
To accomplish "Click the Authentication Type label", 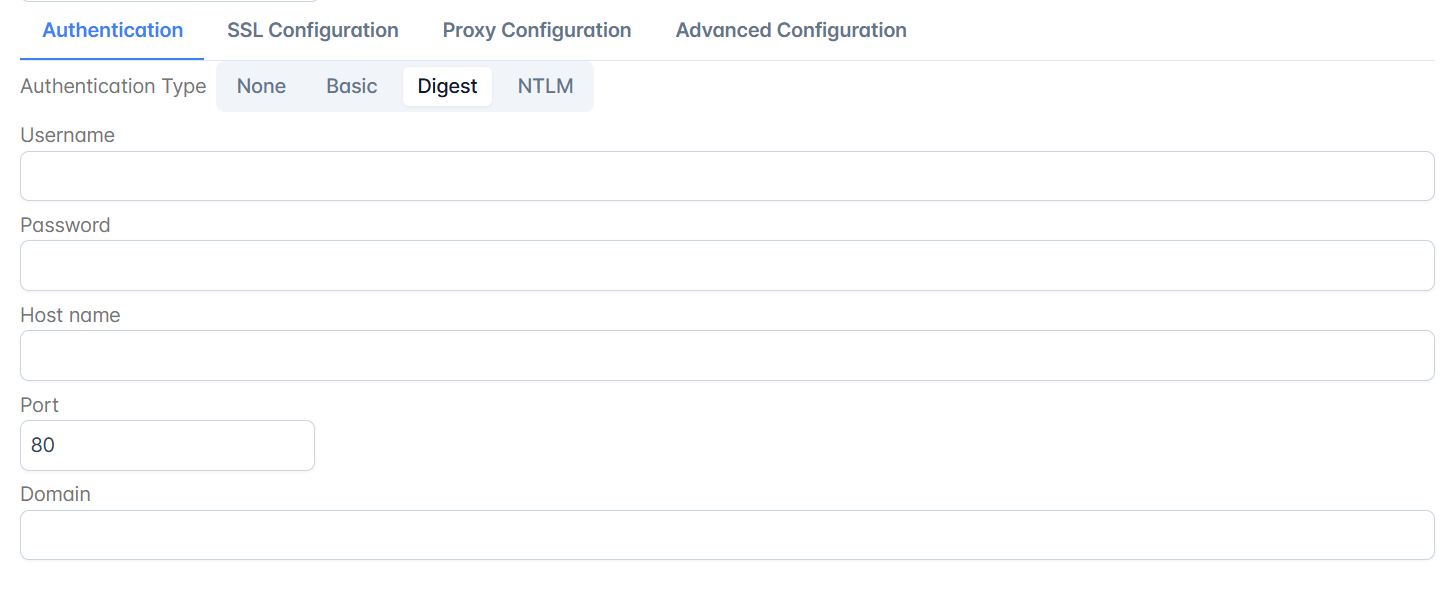I will (x=113, y=86).
